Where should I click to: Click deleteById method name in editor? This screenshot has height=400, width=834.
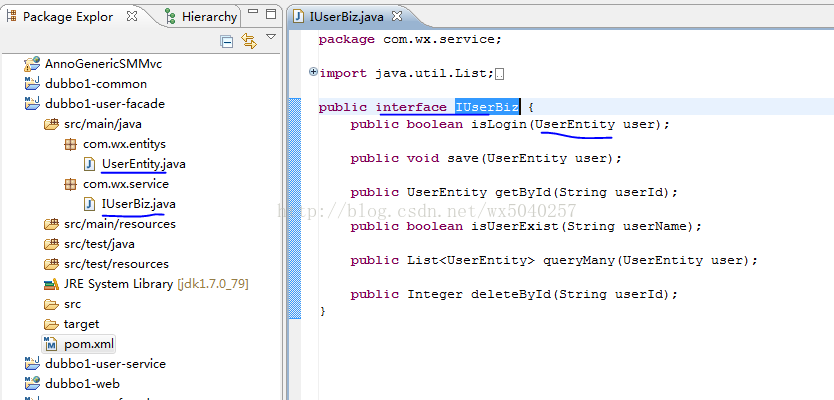pyautogui.click(x=511, y=294)
